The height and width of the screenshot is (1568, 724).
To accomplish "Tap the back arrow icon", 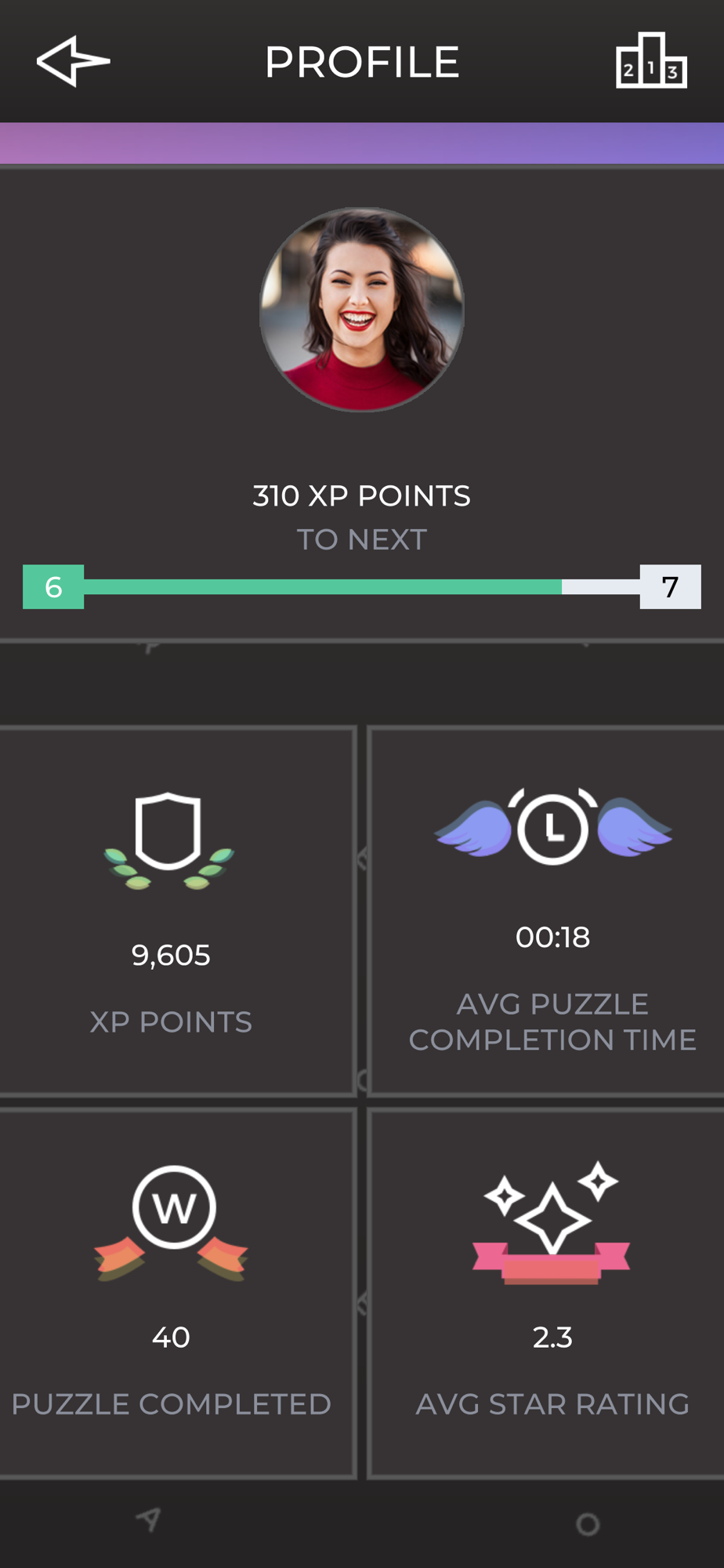I will [73, 61].
